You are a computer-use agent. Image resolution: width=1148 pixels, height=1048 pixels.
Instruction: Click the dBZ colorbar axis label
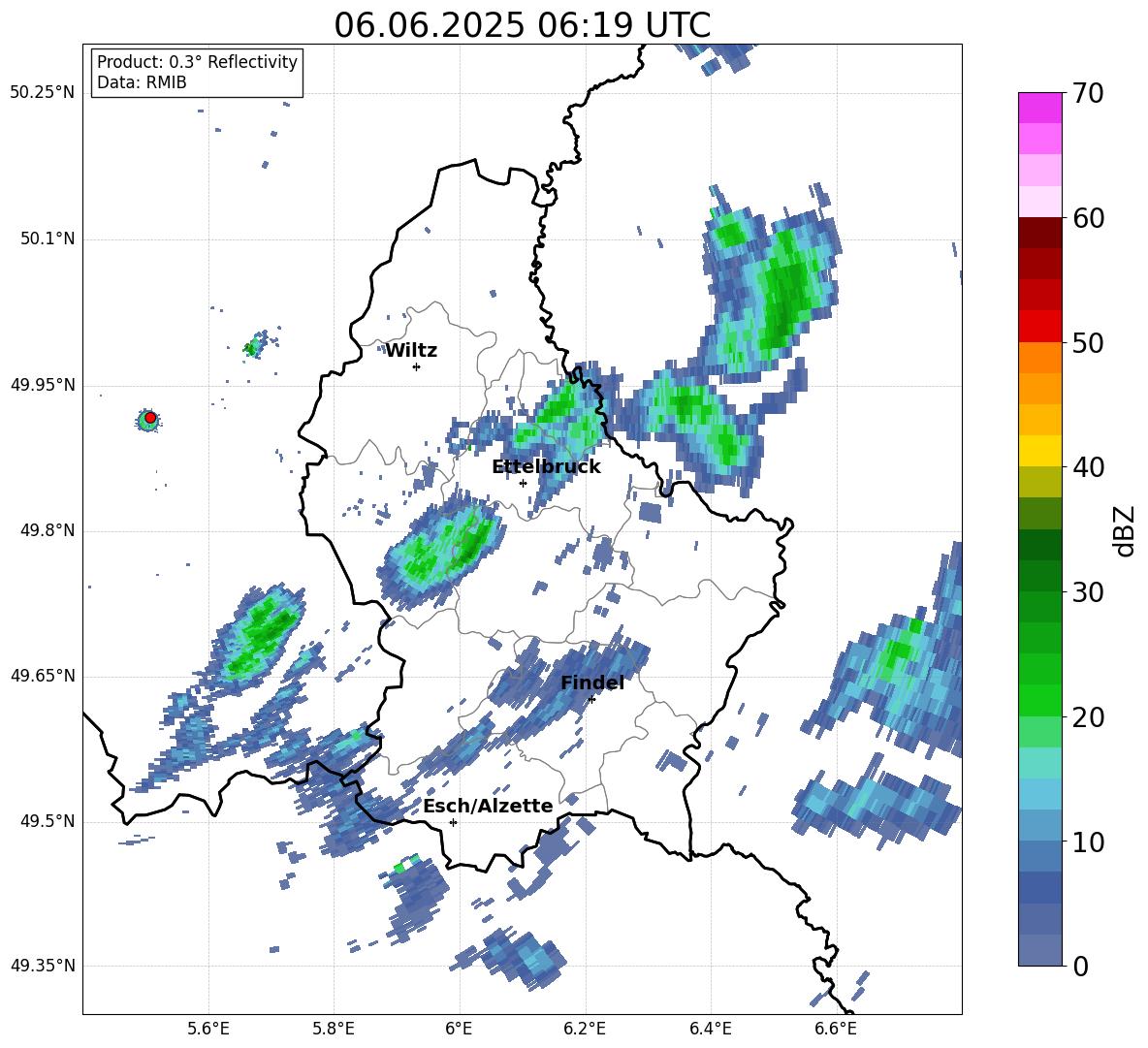1126,530
